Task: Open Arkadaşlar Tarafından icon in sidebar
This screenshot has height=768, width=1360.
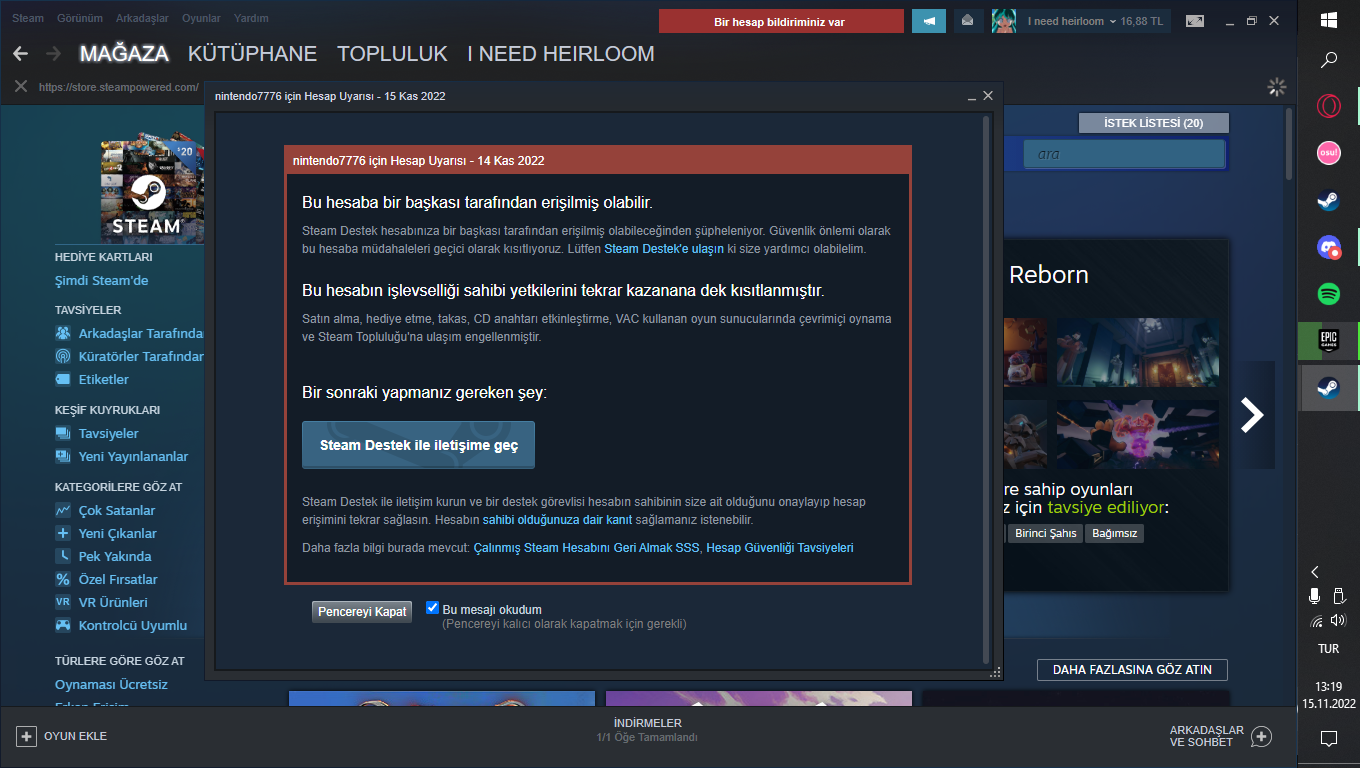Action: [x=63, y=333]
